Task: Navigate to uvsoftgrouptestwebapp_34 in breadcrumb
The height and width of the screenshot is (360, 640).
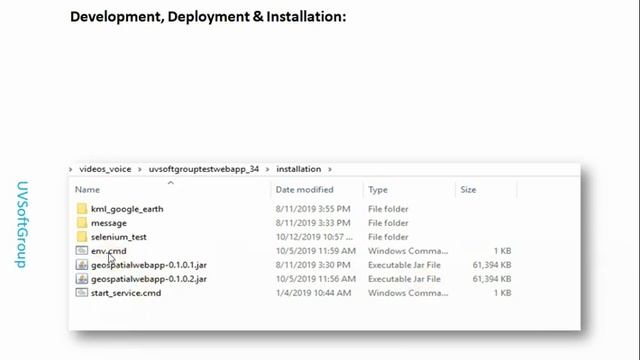Action: [x=204, y=169]
